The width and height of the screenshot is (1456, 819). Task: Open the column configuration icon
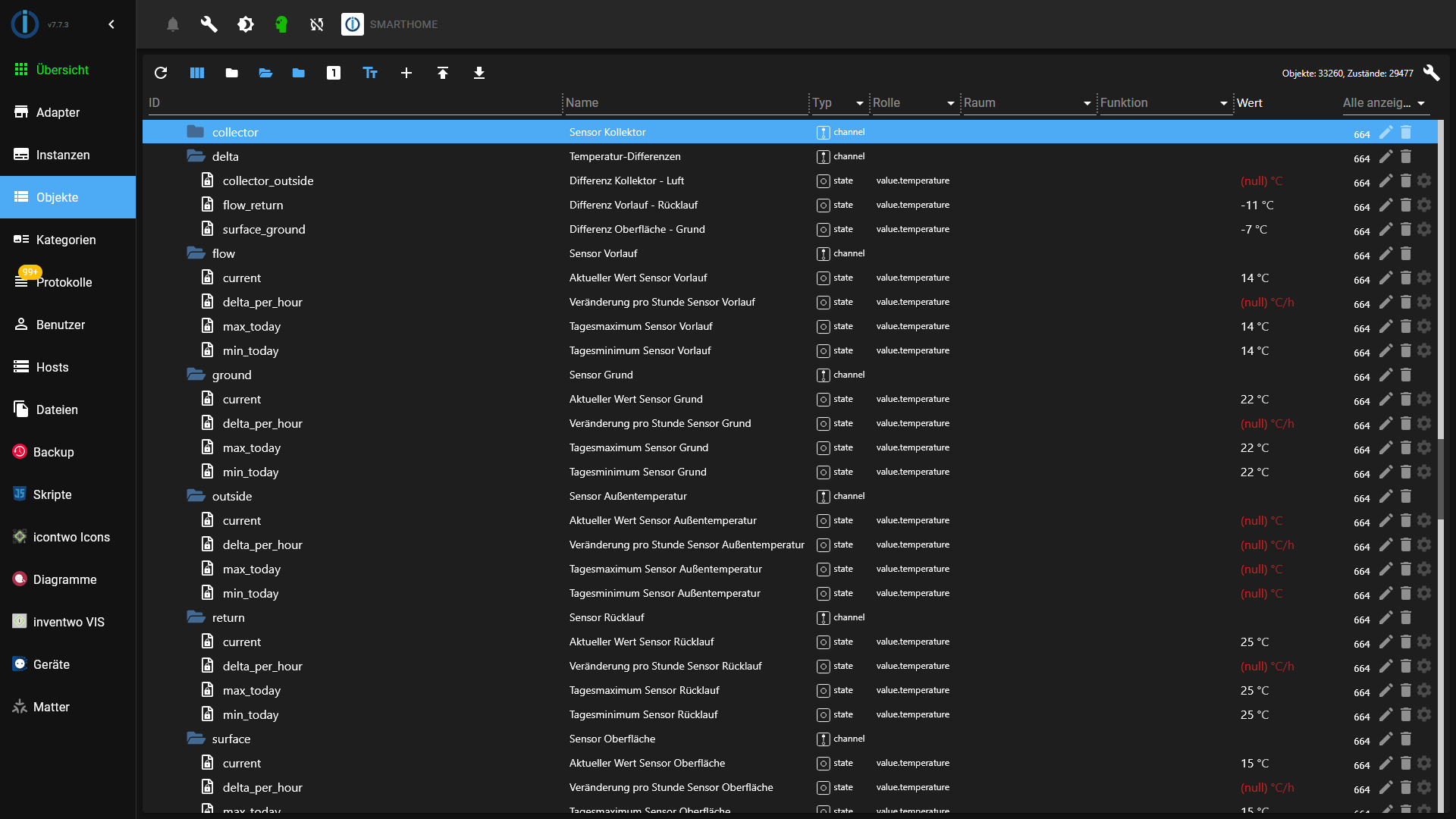click(x=197, y=73)
